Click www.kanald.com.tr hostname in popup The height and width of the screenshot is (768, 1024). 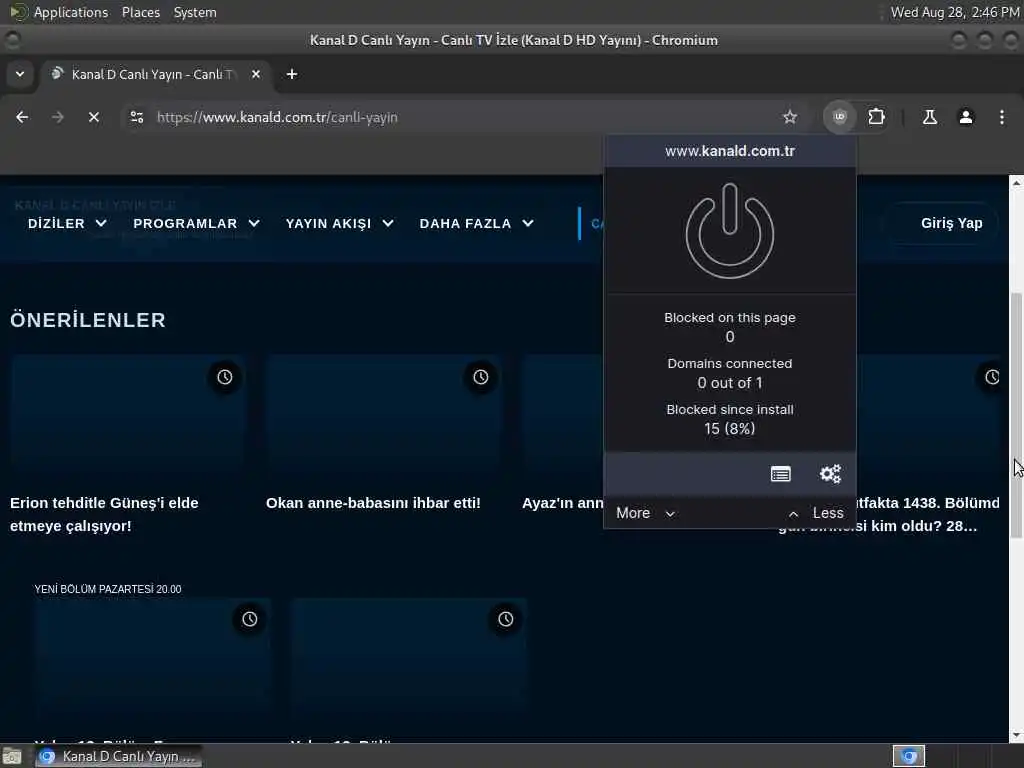[x=729, y=152]
